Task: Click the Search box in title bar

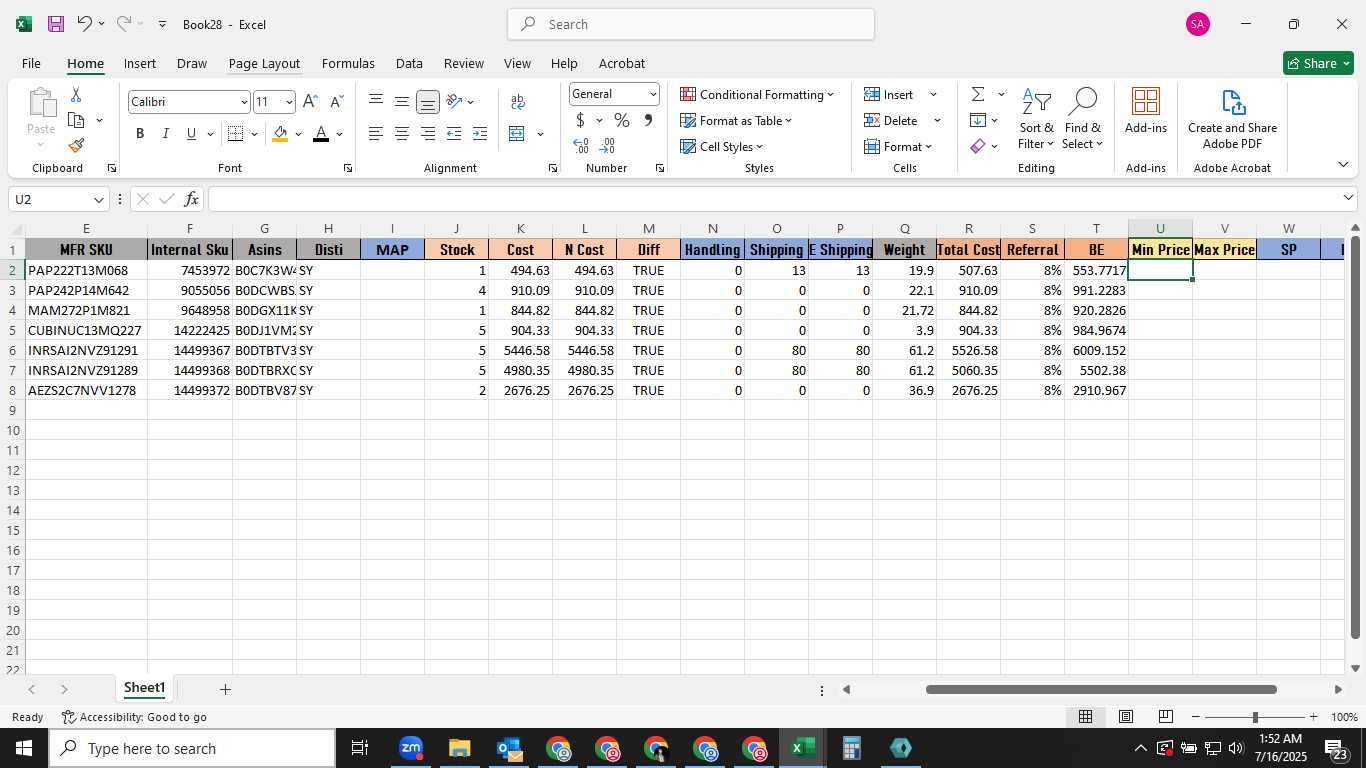Action: pyautogui.click(x=691, y=24)
